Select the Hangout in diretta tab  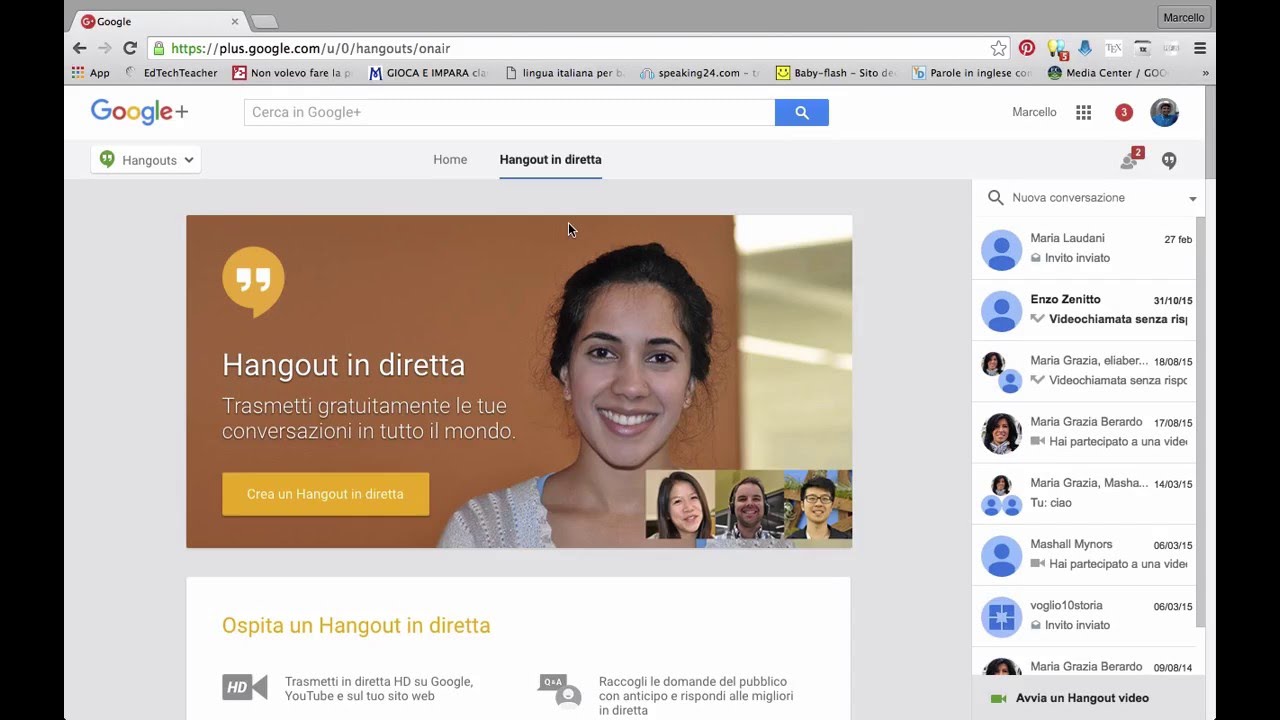(x=550, y=160)
